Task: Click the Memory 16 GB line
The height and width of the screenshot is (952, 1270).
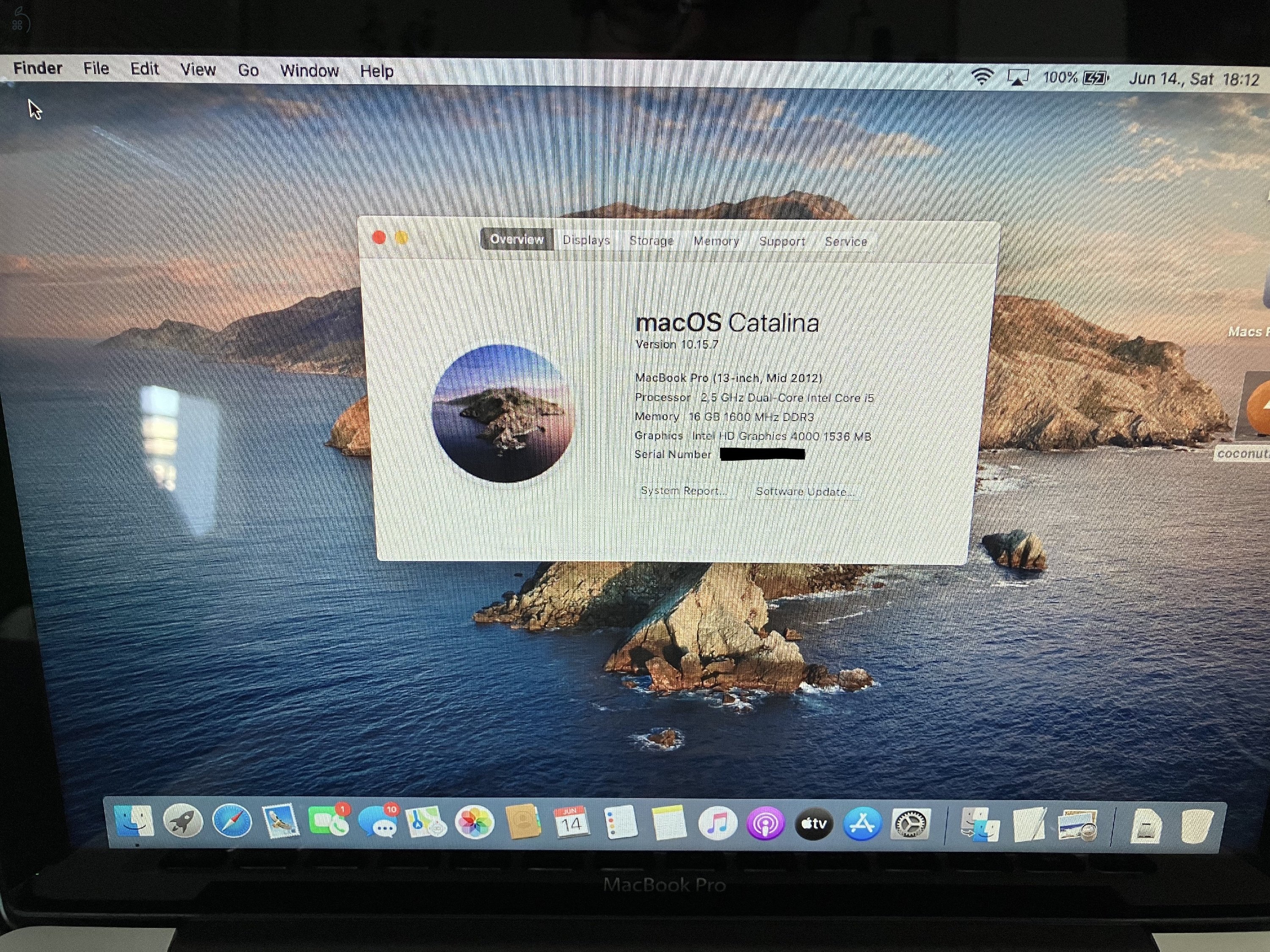Action: [724, 417]
